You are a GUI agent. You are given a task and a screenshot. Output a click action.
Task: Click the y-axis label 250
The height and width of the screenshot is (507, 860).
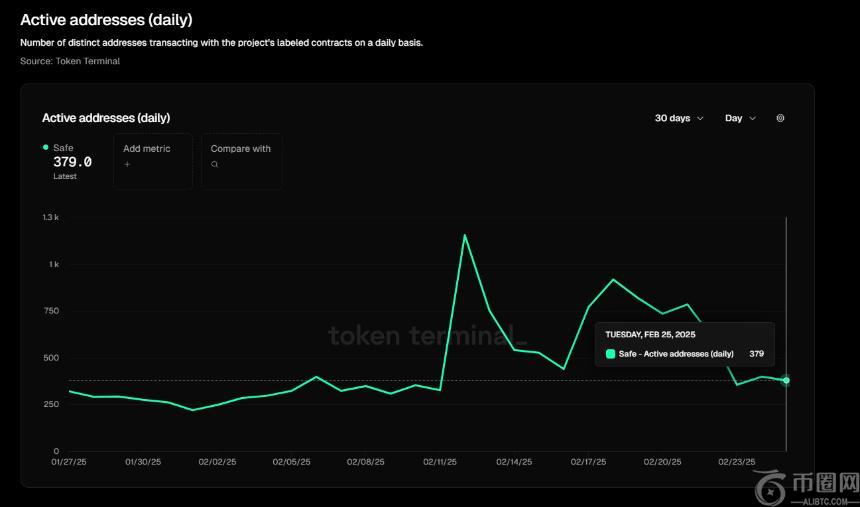pos(52,404)
